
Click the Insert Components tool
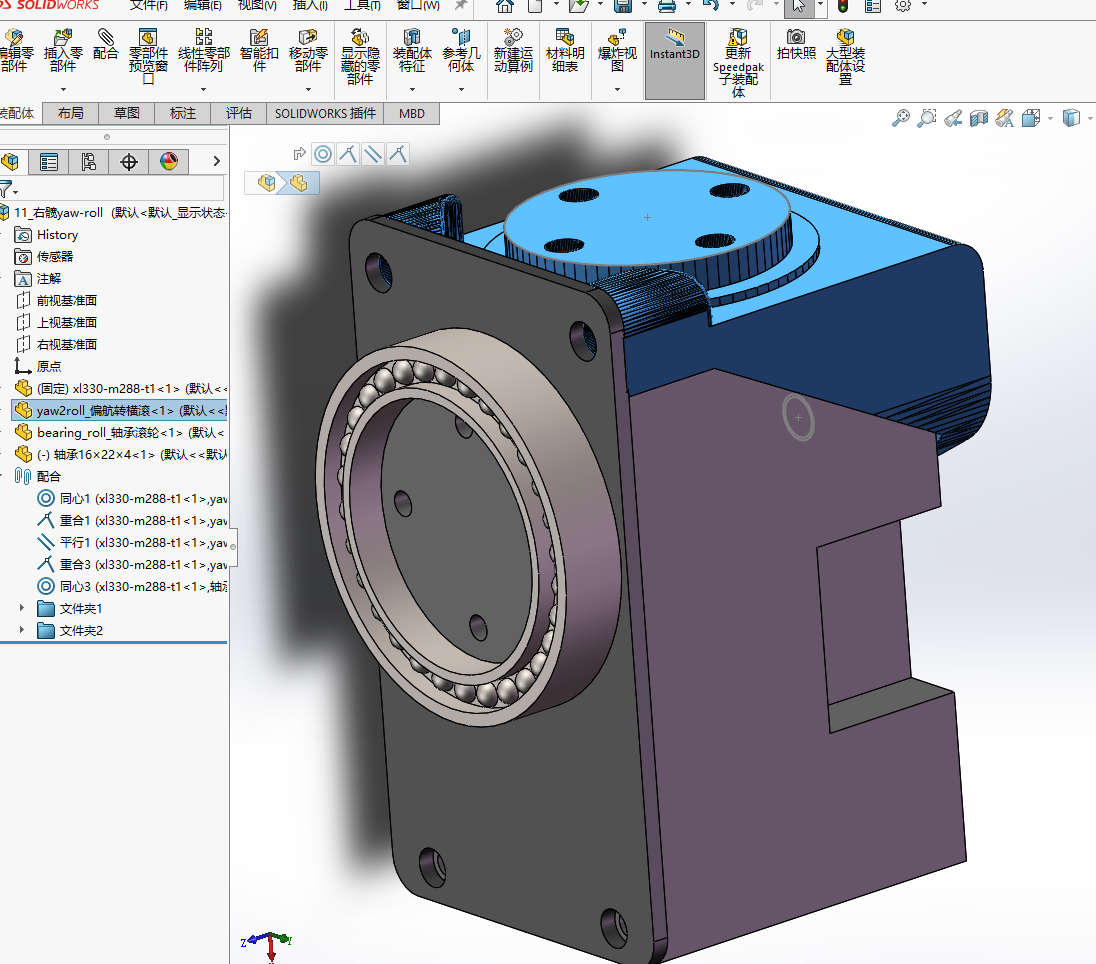tap(63, 50)
